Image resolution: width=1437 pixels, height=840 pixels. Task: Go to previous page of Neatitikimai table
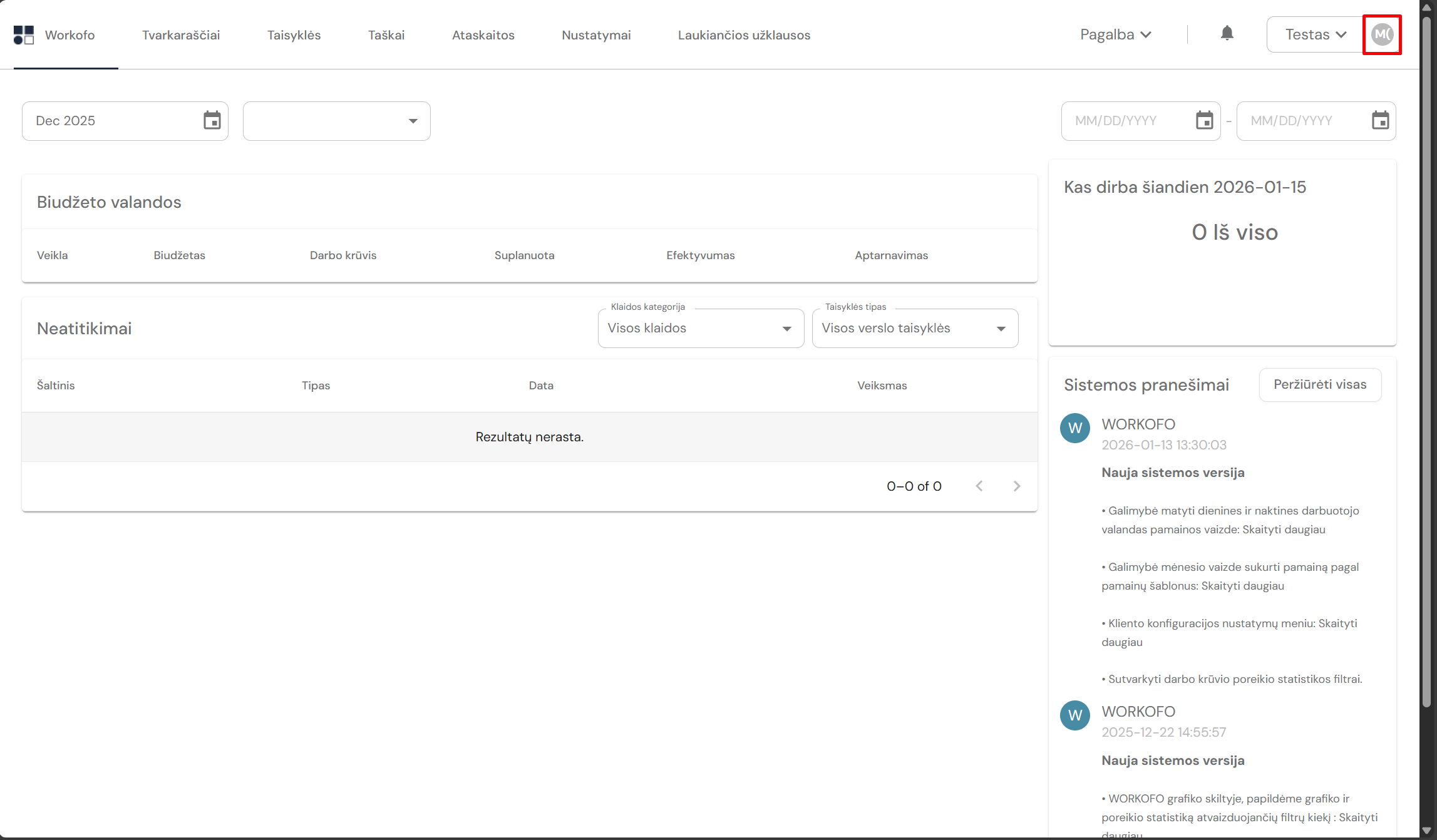979,486
